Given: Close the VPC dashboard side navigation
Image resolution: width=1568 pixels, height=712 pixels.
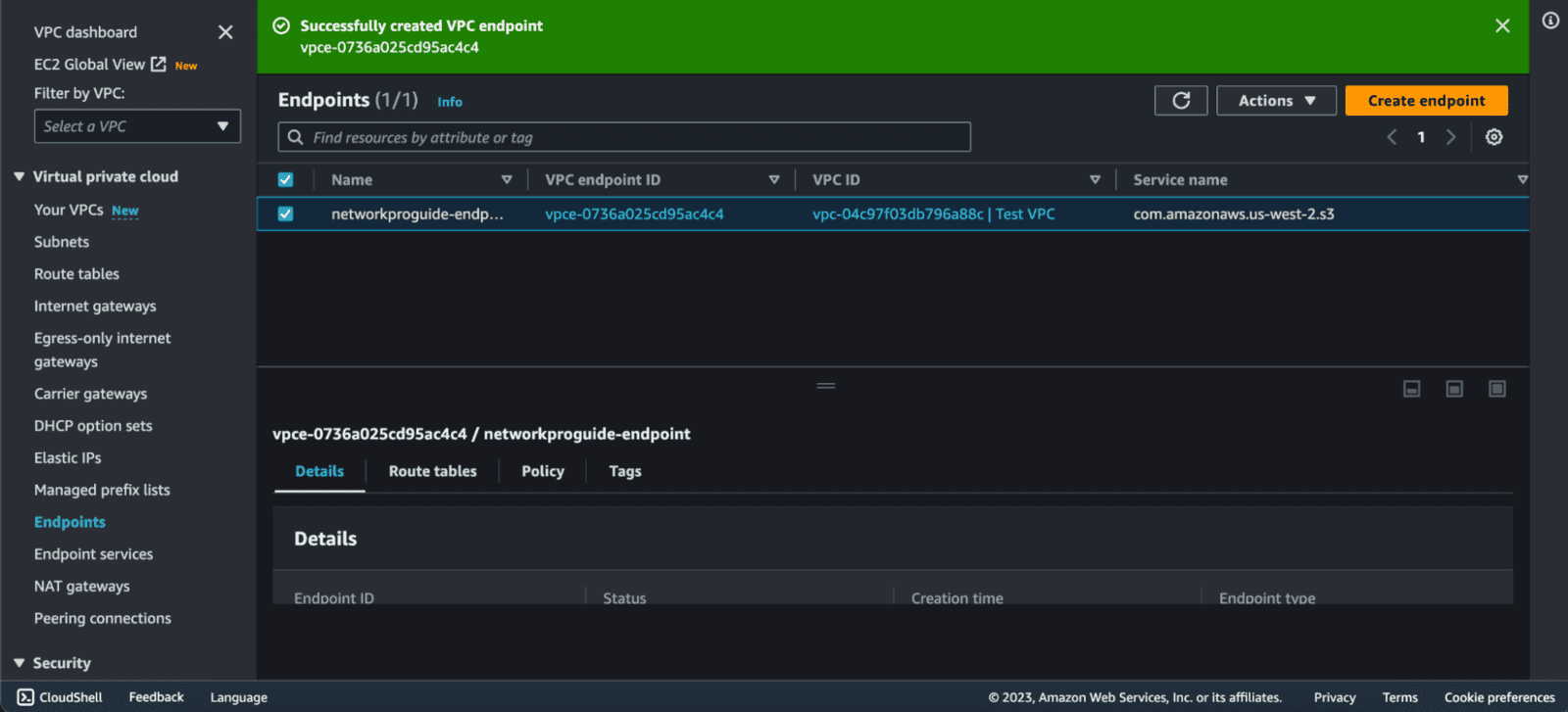Looking at the screenshot, I should point(225,32).
